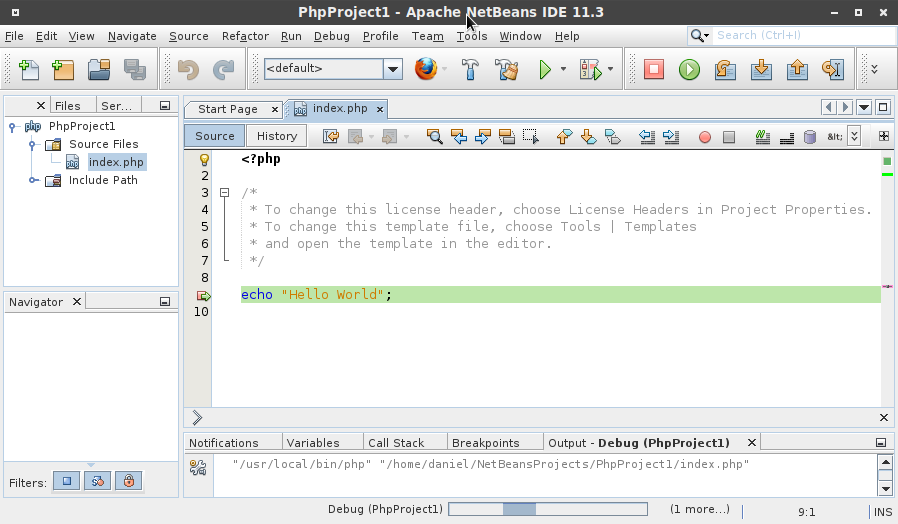Expand editor toolbar overflow chevron
898x524 pixels.
pos(854,136)
